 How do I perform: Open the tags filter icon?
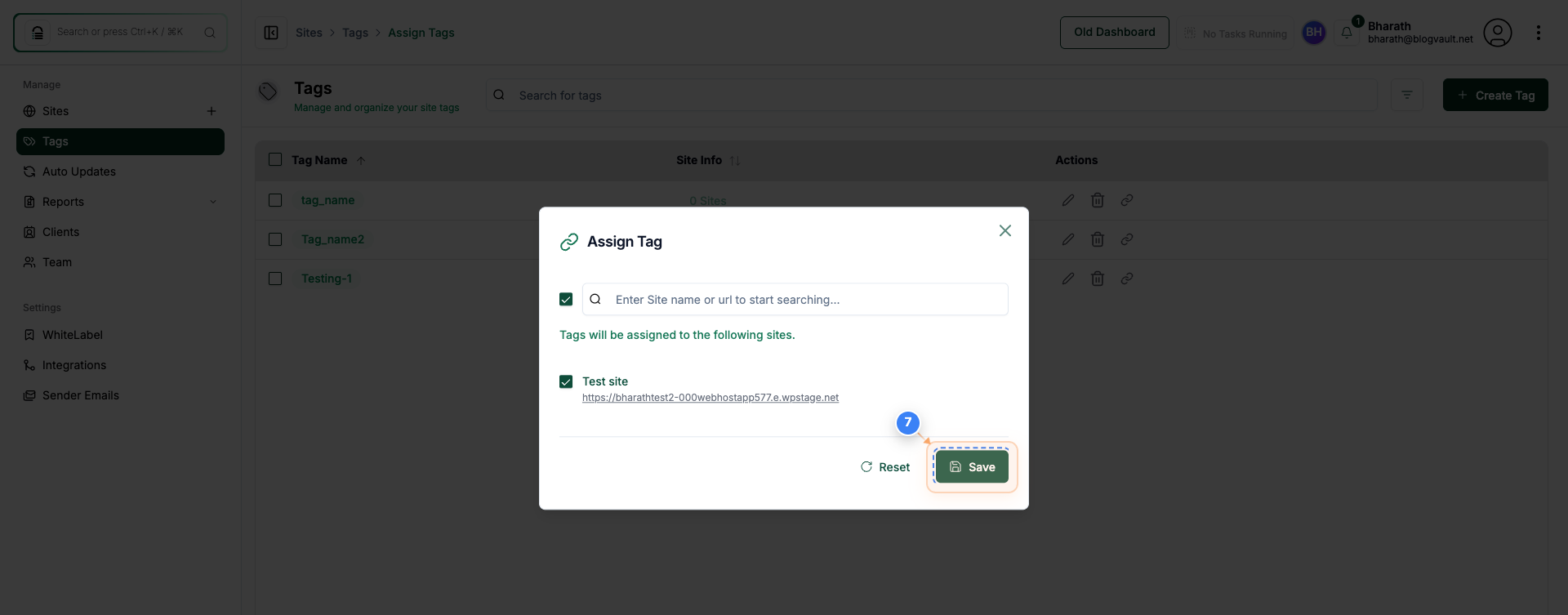tap(1407, 95)
